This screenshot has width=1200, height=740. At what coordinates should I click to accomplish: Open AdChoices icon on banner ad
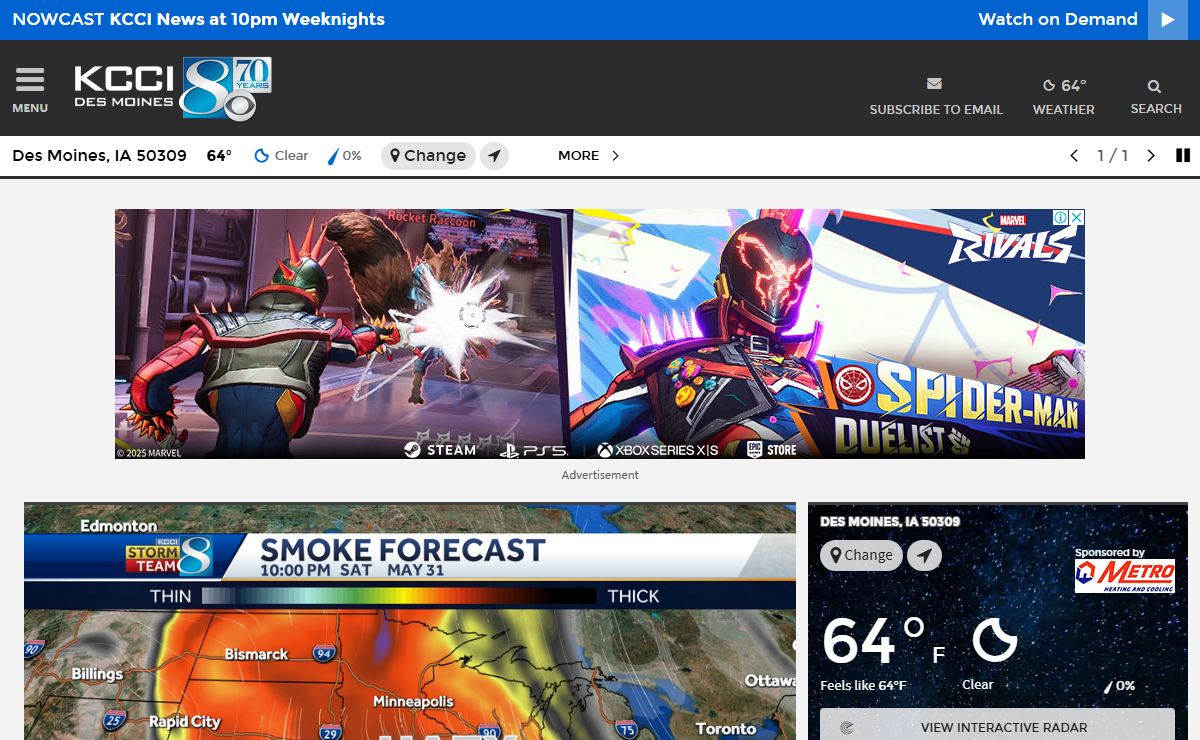[1059, 217]
